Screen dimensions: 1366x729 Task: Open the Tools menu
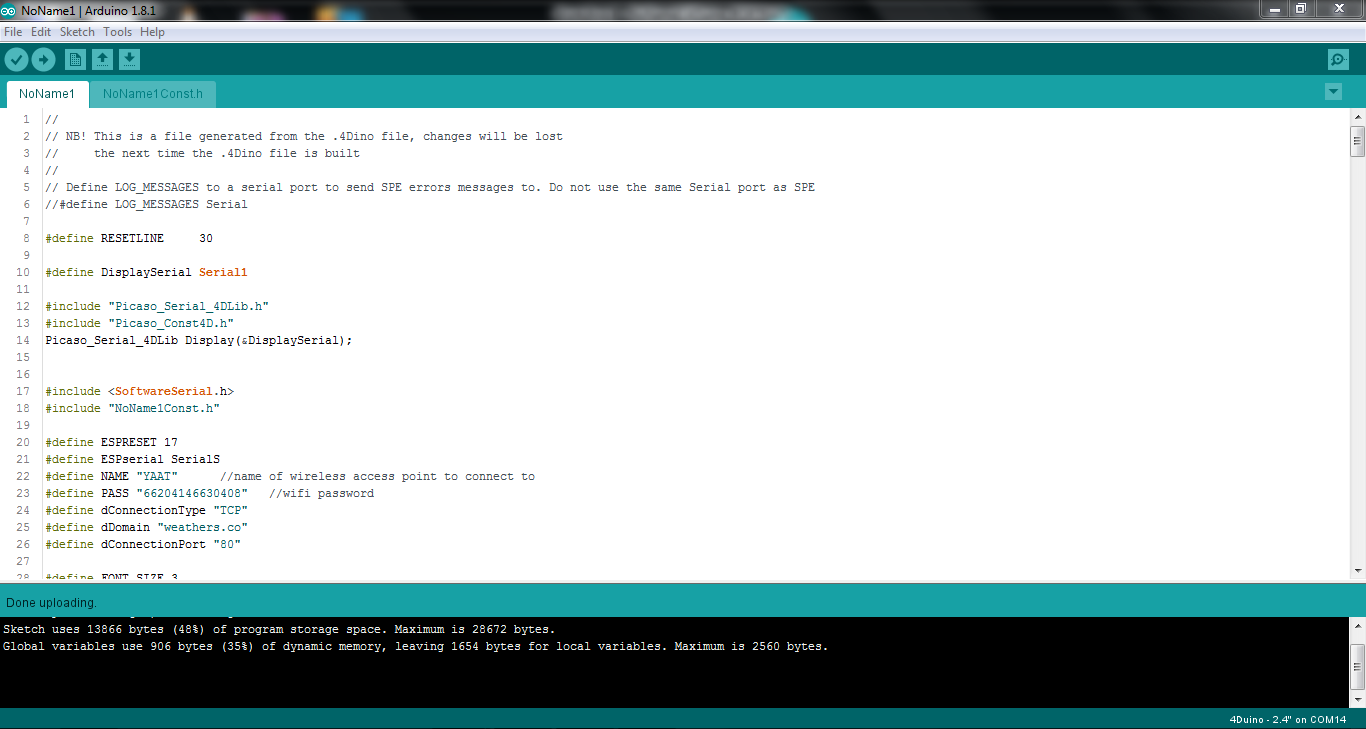coord(117,32)
